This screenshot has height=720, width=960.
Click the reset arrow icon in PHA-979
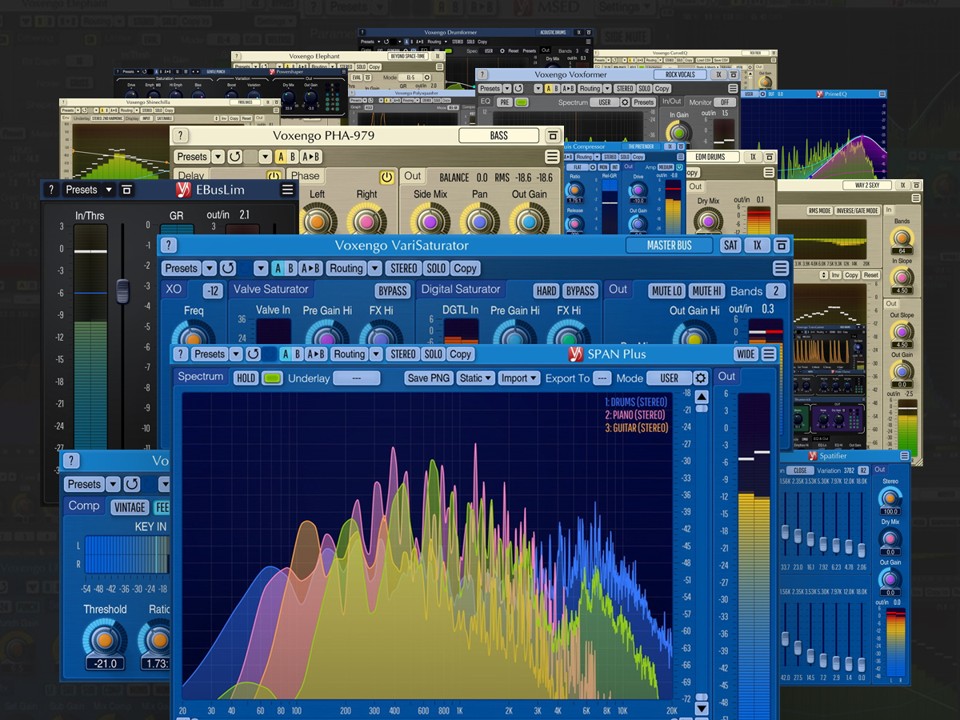coord(234,157)
